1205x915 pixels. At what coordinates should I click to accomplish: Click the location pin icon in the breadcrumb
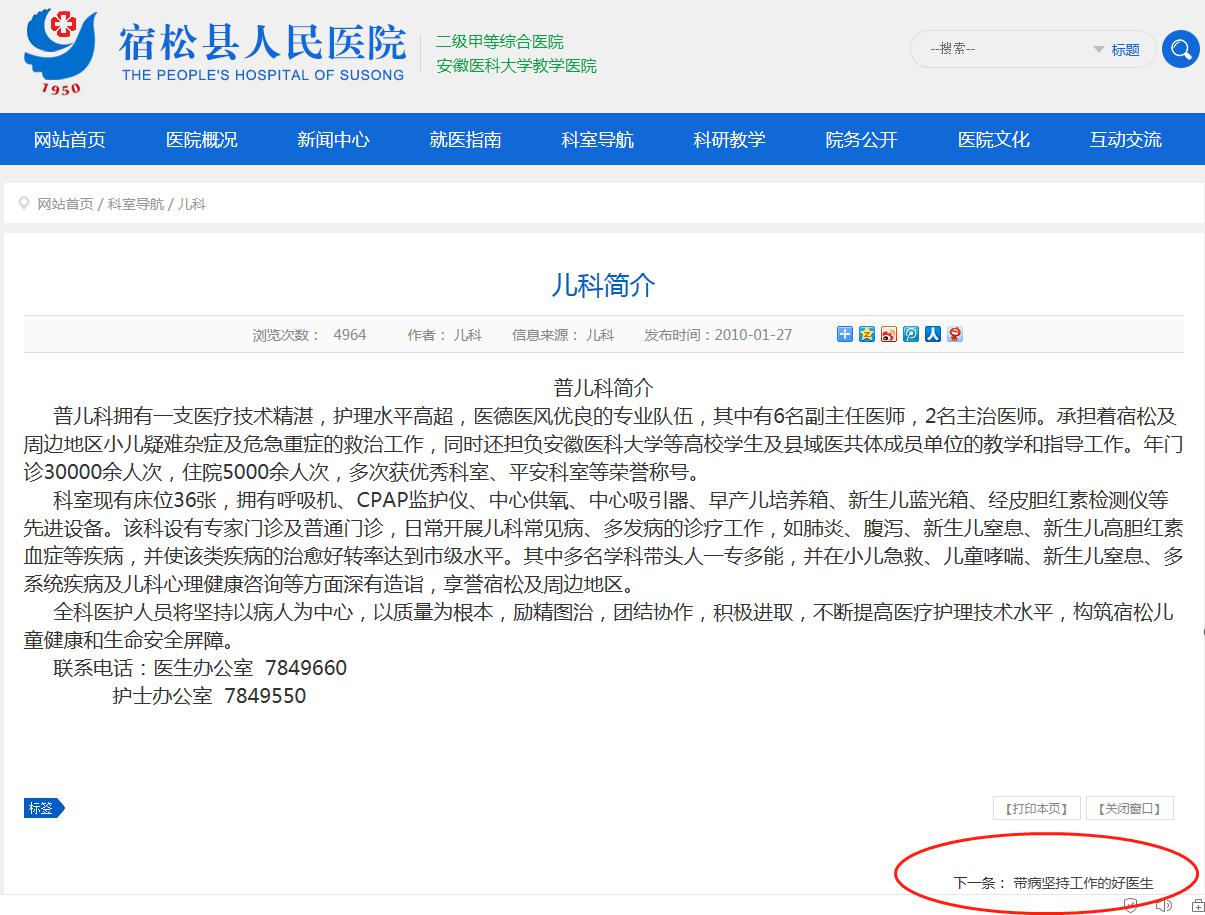pyautogui.click(x=24, y=203)
